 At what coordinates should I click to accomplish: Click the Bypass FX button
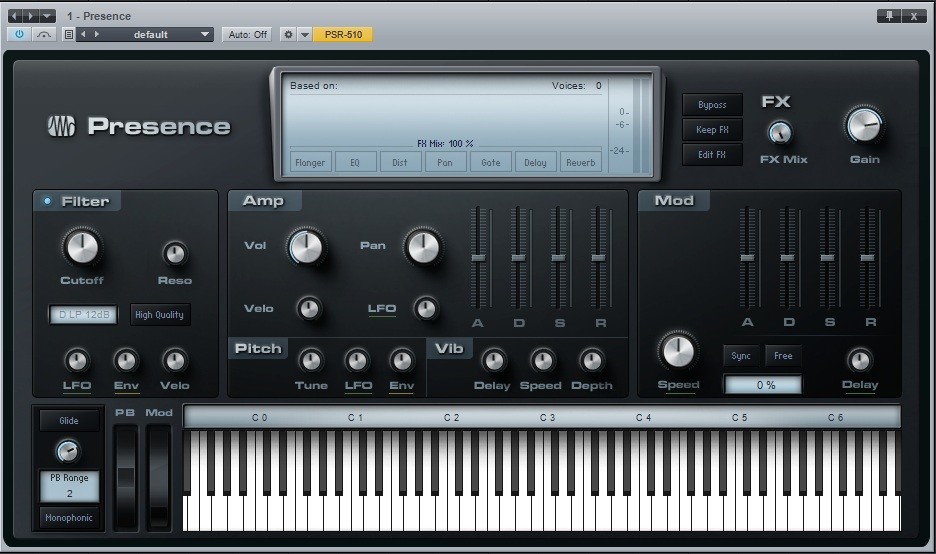(x=712, y=104)
